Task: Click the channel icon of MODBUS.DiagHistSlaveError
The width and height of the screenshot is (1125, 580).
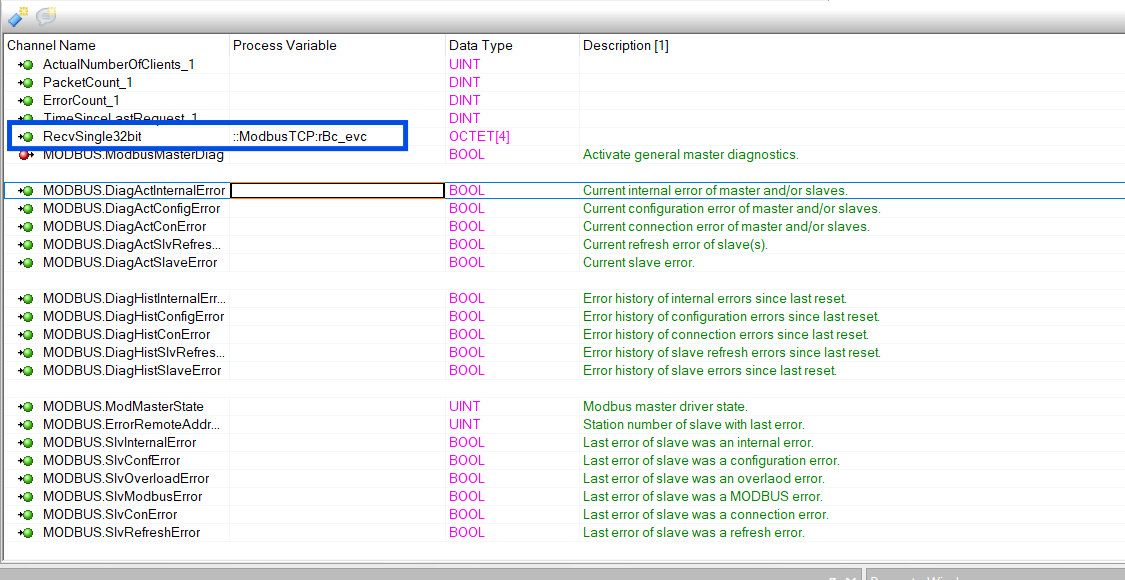Action: point(26,370)
